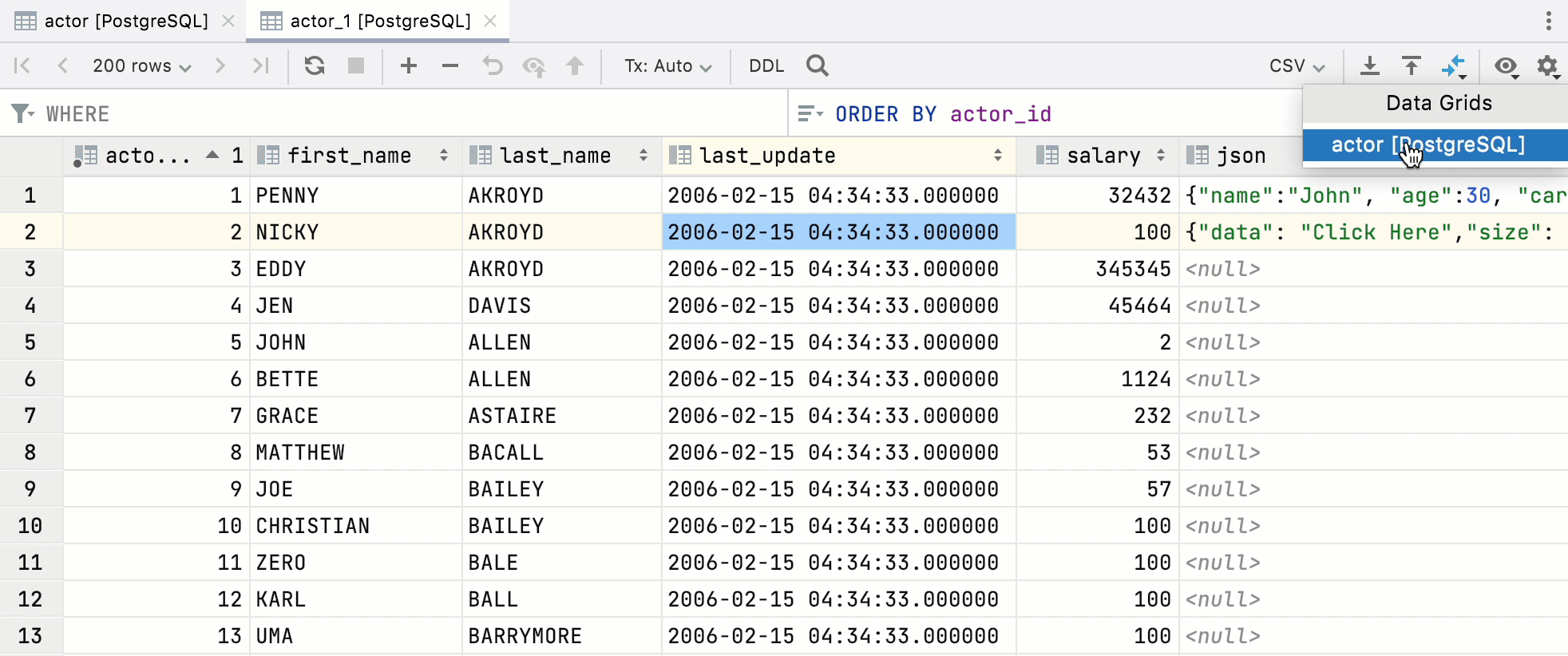Screen dimensions: 1568x656
Task: Open the search magnifier icon
Action: tap(817, 65)
